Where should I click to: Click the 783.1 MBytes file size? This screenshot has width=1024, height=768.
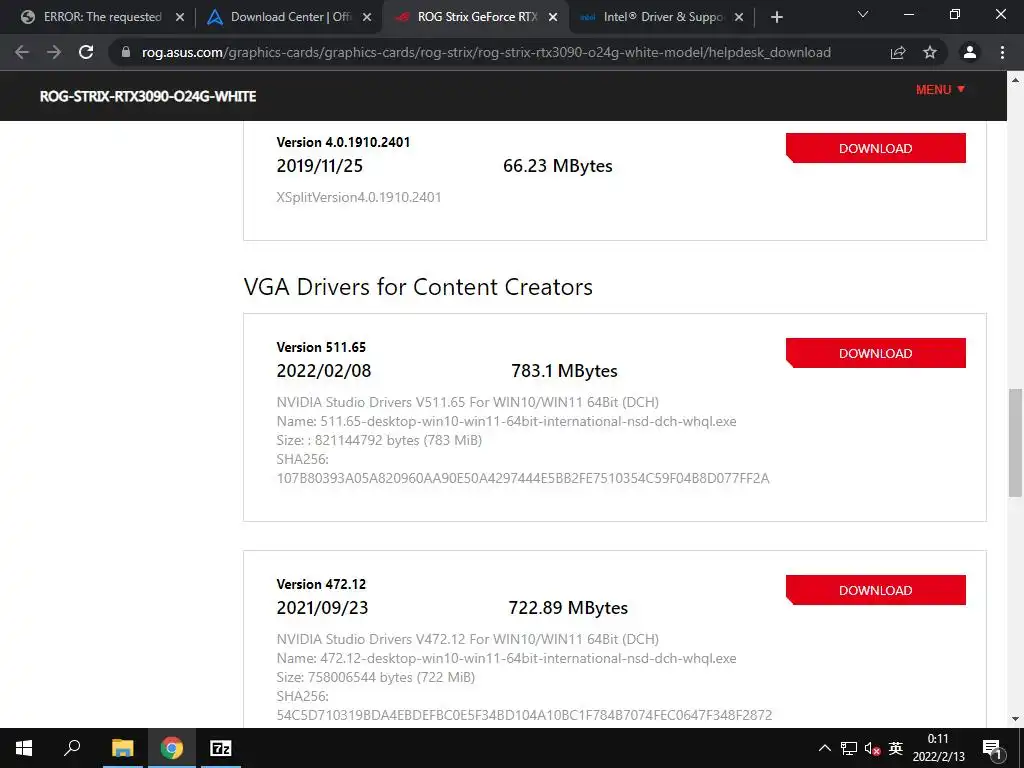coord(564,370)
